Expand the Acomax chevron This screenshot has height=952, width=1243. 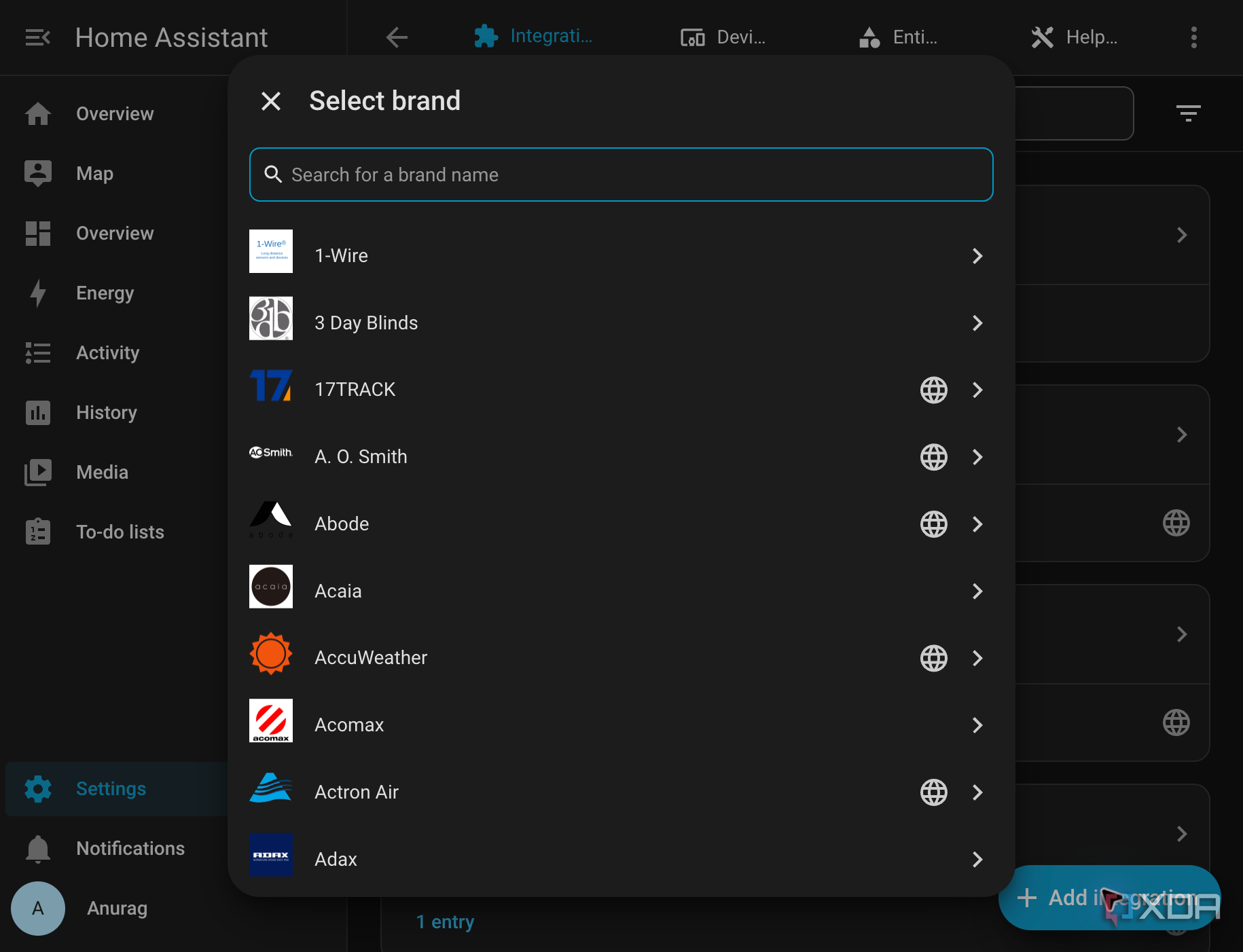[x=977, y=725]
